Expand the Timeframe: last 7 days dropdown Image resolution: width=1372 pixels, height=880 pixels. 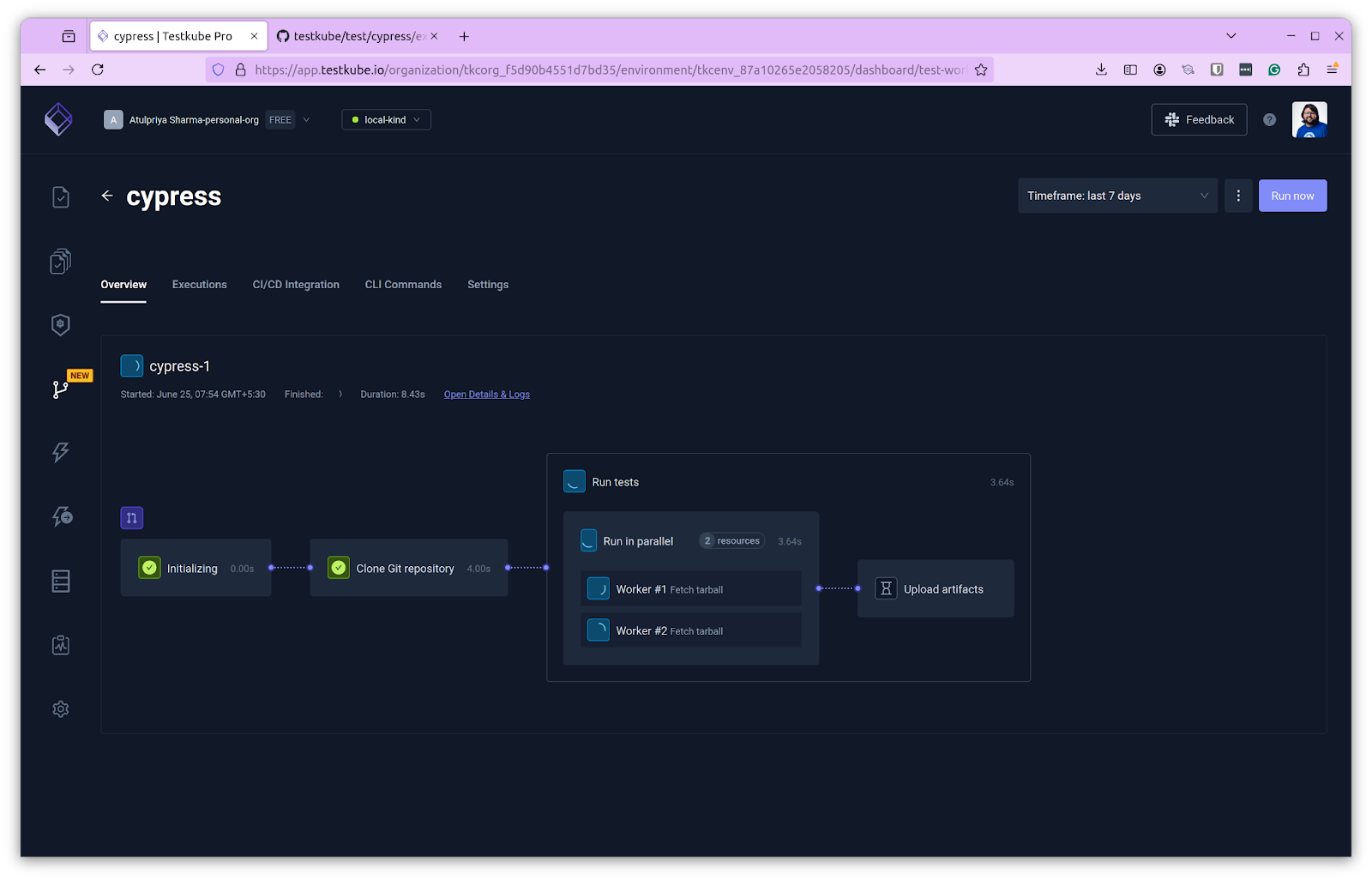(x=1117, y=196)
